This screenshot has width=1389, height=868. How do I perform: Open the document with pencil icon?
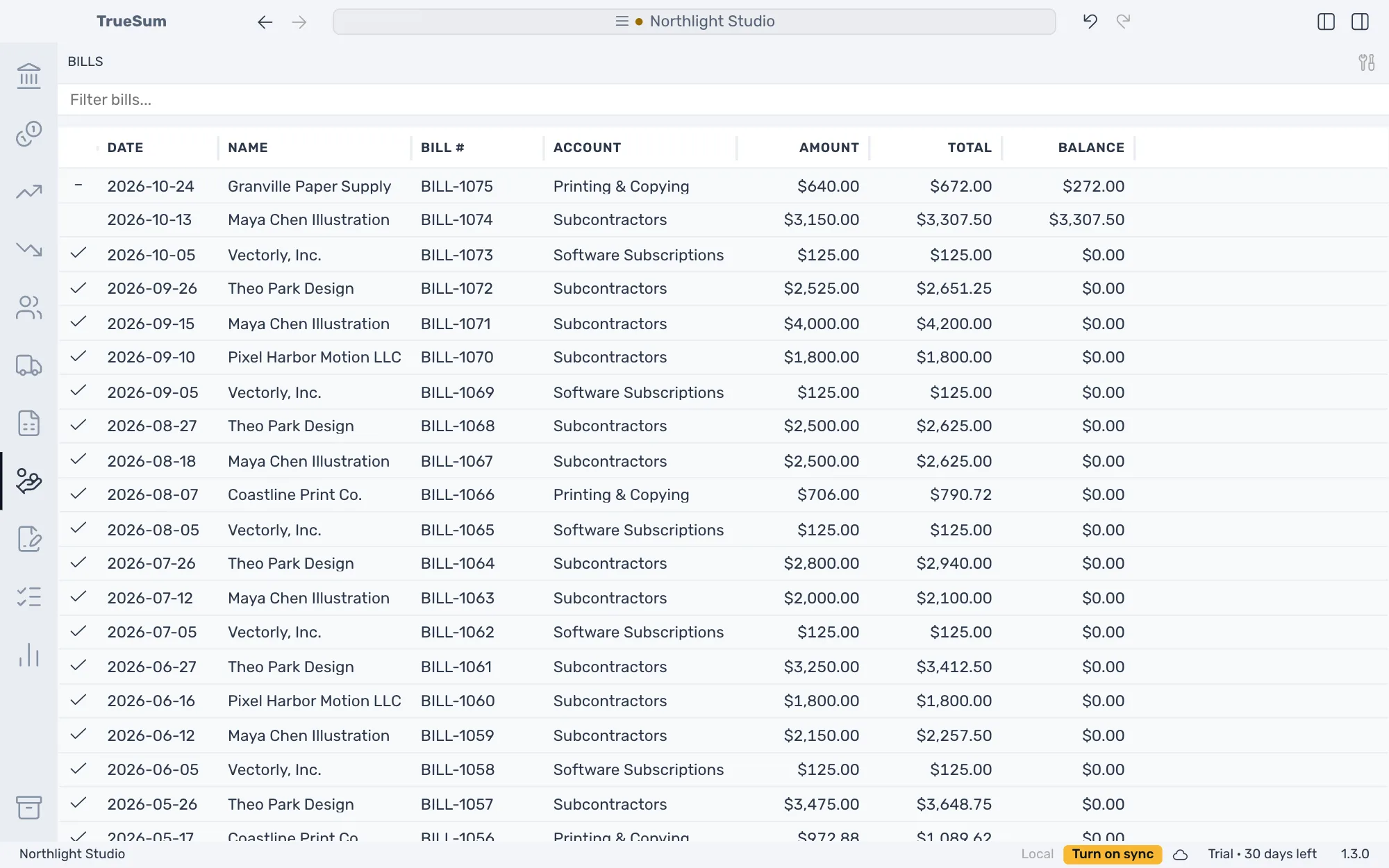pyautogui.click(x=28, y=539)
